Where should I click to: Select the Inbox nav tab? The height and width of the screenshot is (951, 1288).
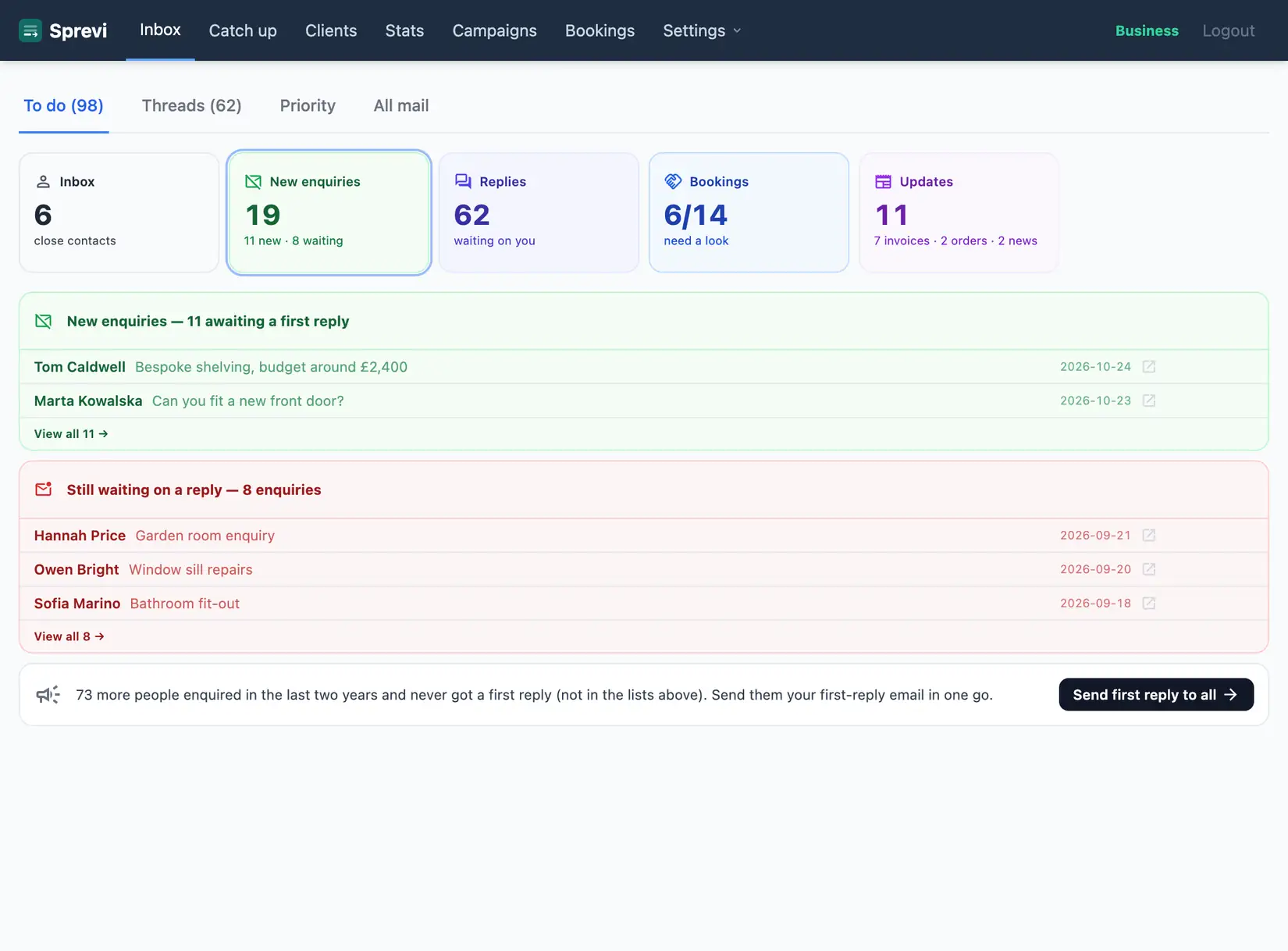(x=160, y=30)
